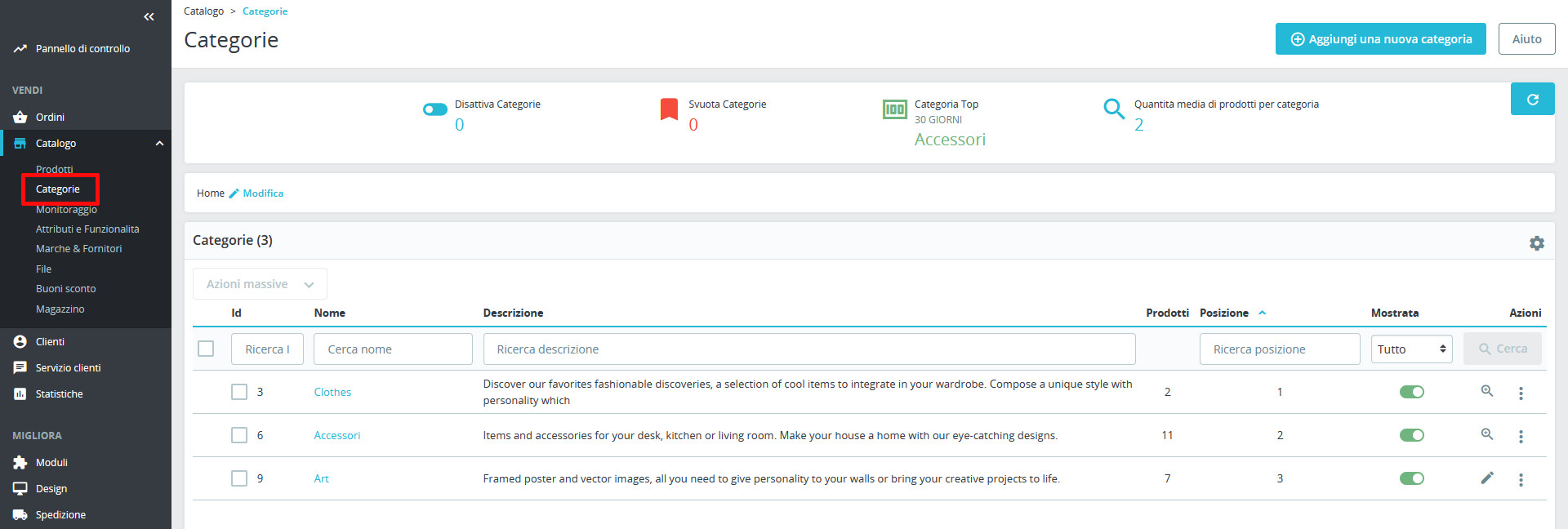Click the Categoria Top money icon
The image size is (1568, 529).
895,109
